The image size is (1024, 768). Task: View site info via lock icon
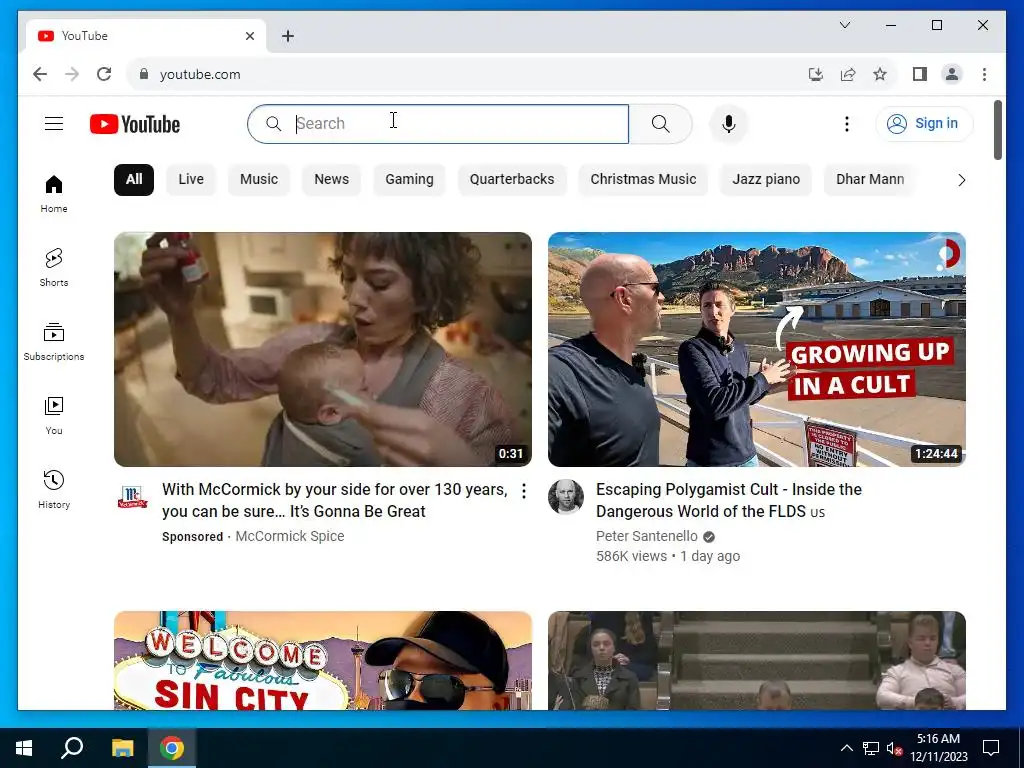click(144, 74)
